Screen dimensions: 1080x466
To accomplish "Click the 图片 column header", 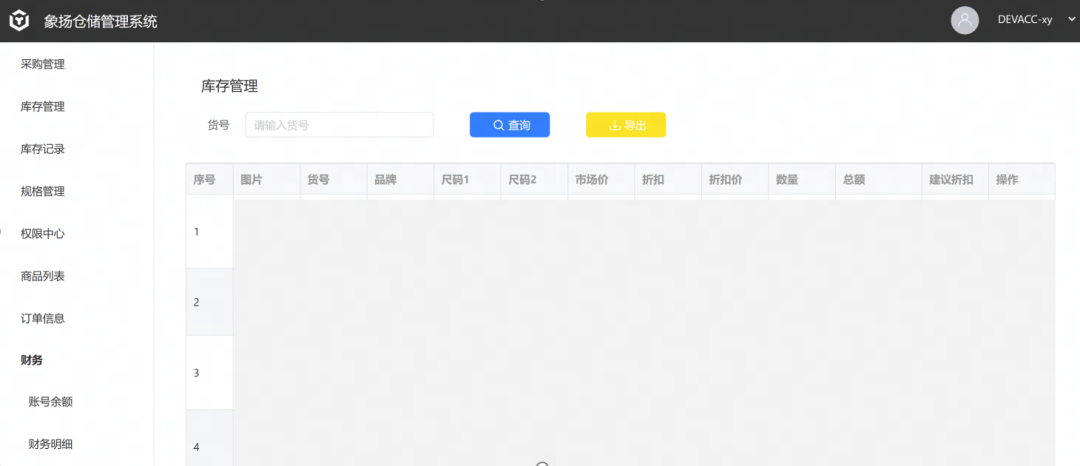I will coord(267,180).
